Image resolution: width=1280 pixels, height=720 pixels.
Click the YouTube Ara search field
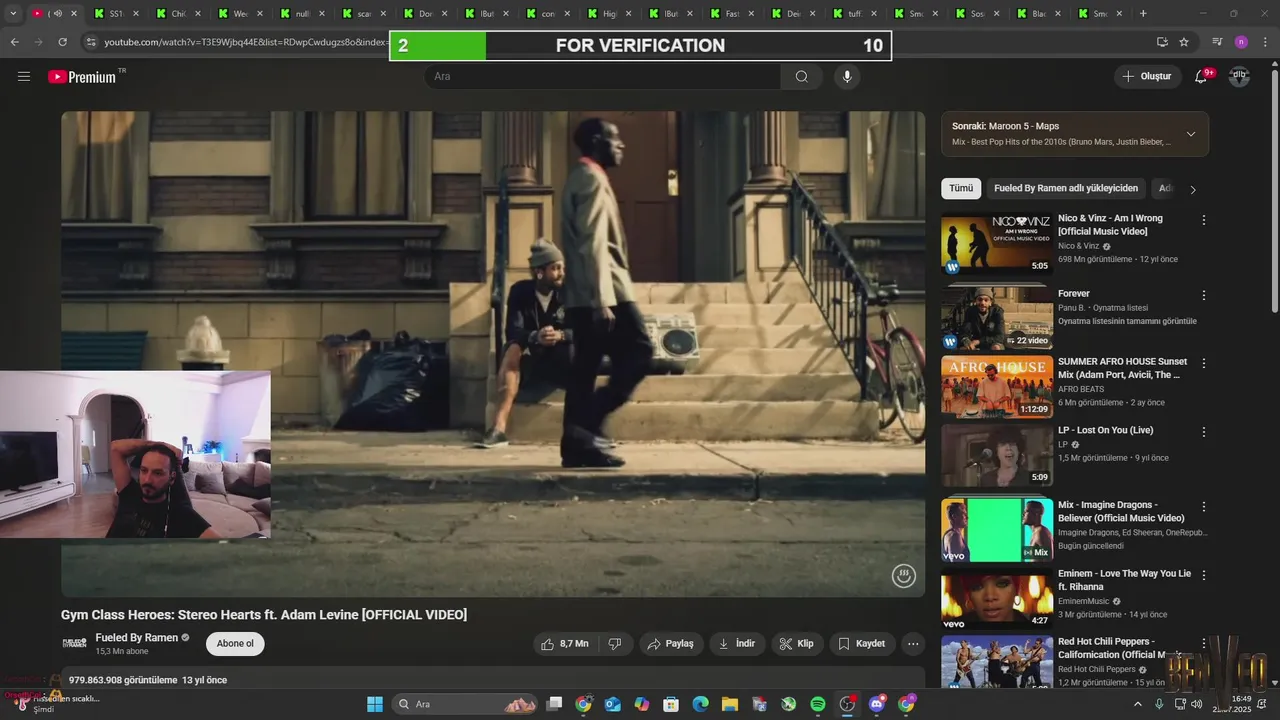603,76
